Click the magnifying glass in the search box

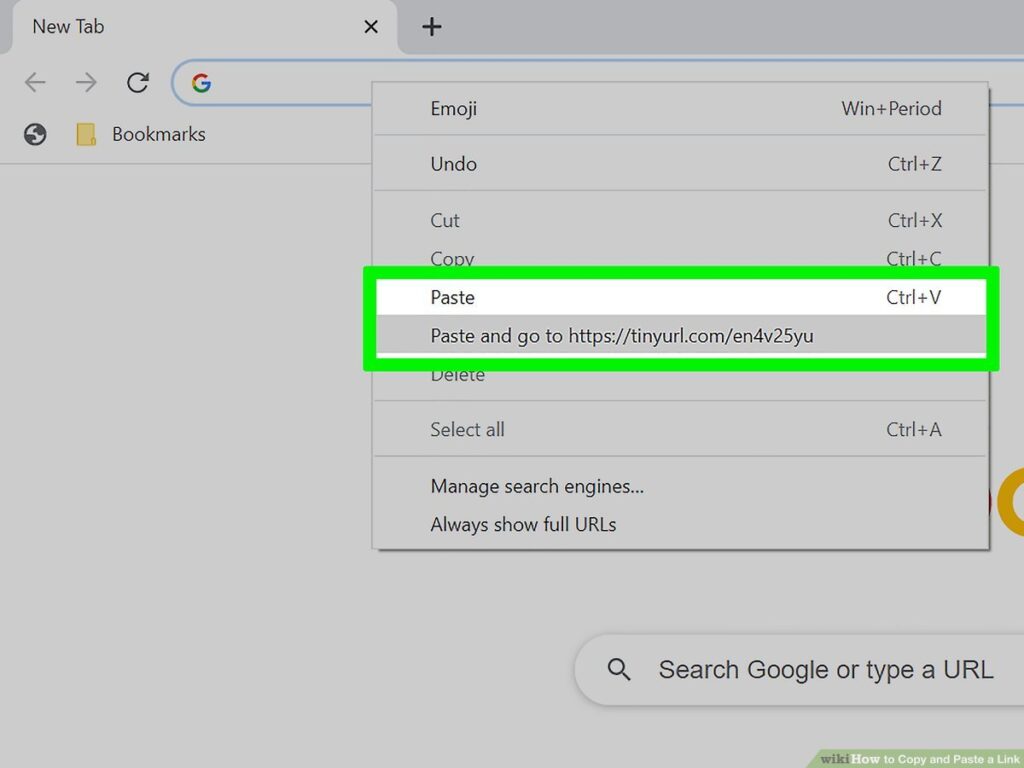click(x=620, y=669)
